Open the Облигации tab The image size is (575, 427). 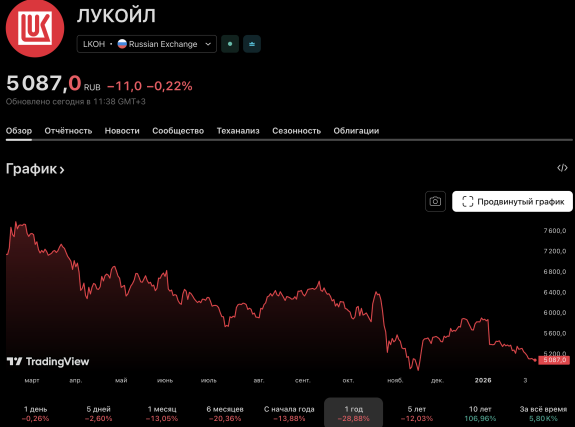[356, 131]
